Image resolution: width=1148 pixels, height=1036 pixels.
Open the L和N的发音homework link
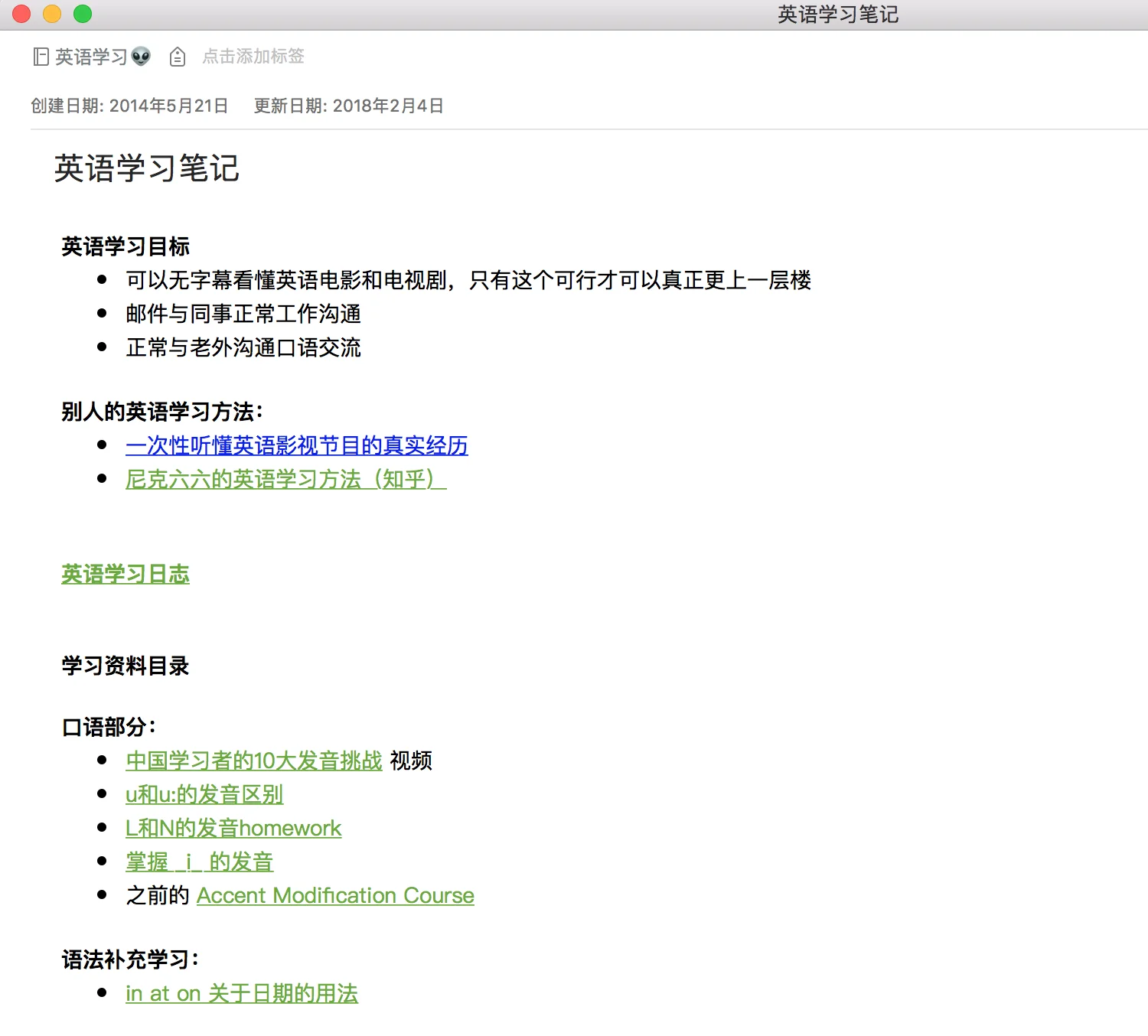point(233,828)
